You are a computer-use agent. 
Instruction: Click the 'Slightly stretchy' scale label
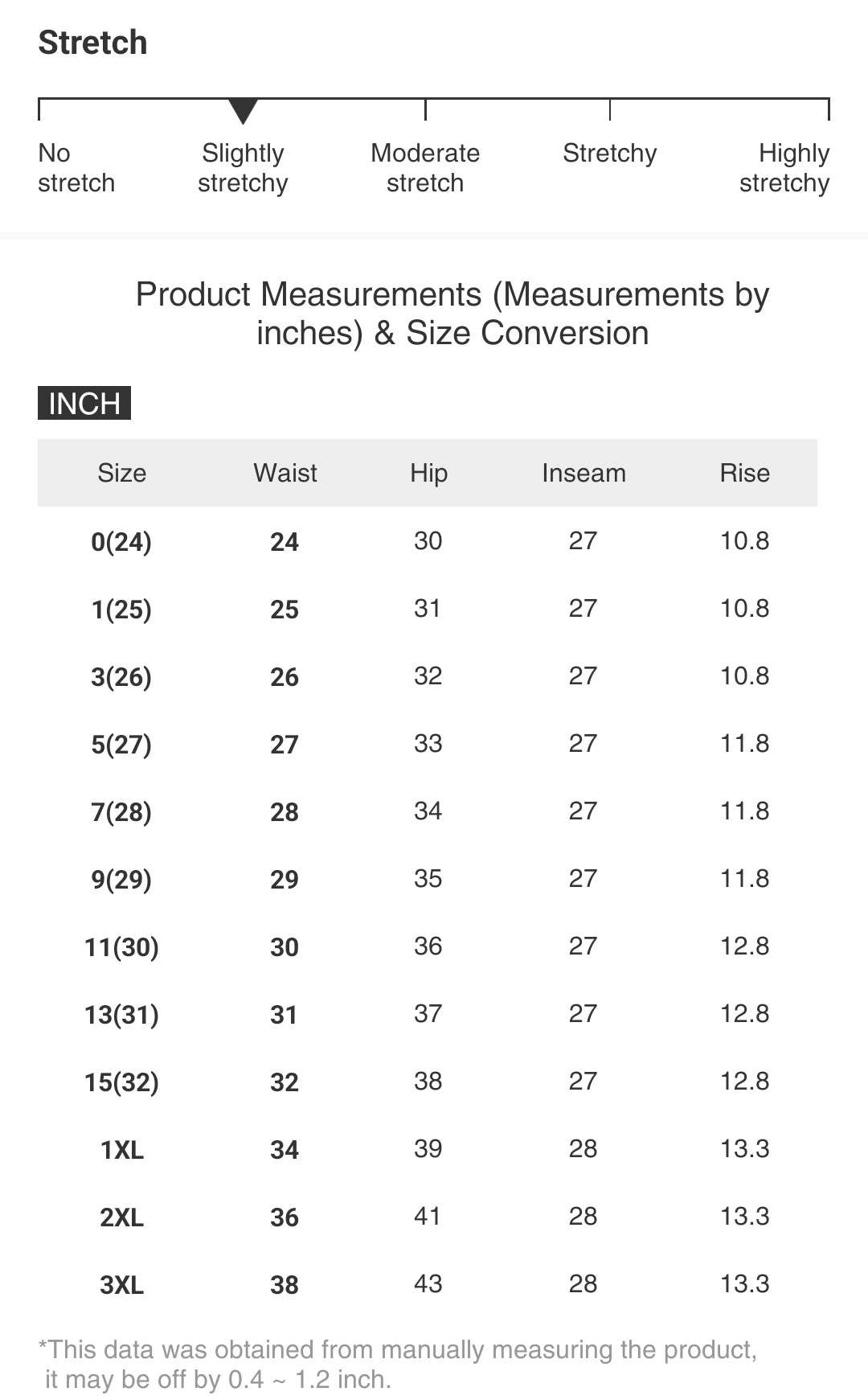point(243,168)
